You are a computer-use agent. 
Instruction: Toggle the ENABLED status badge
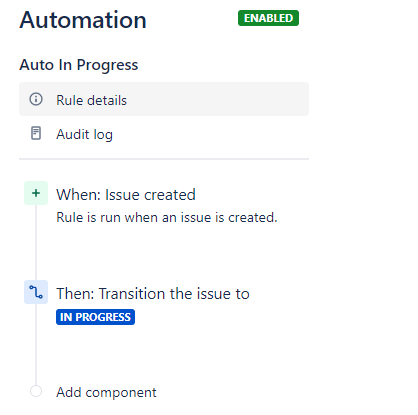coord(268,18)
